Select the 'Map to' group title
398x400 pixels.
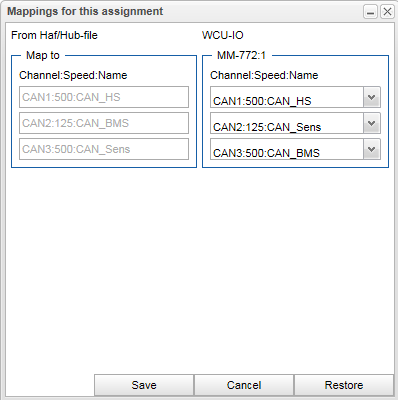[43, 55]
